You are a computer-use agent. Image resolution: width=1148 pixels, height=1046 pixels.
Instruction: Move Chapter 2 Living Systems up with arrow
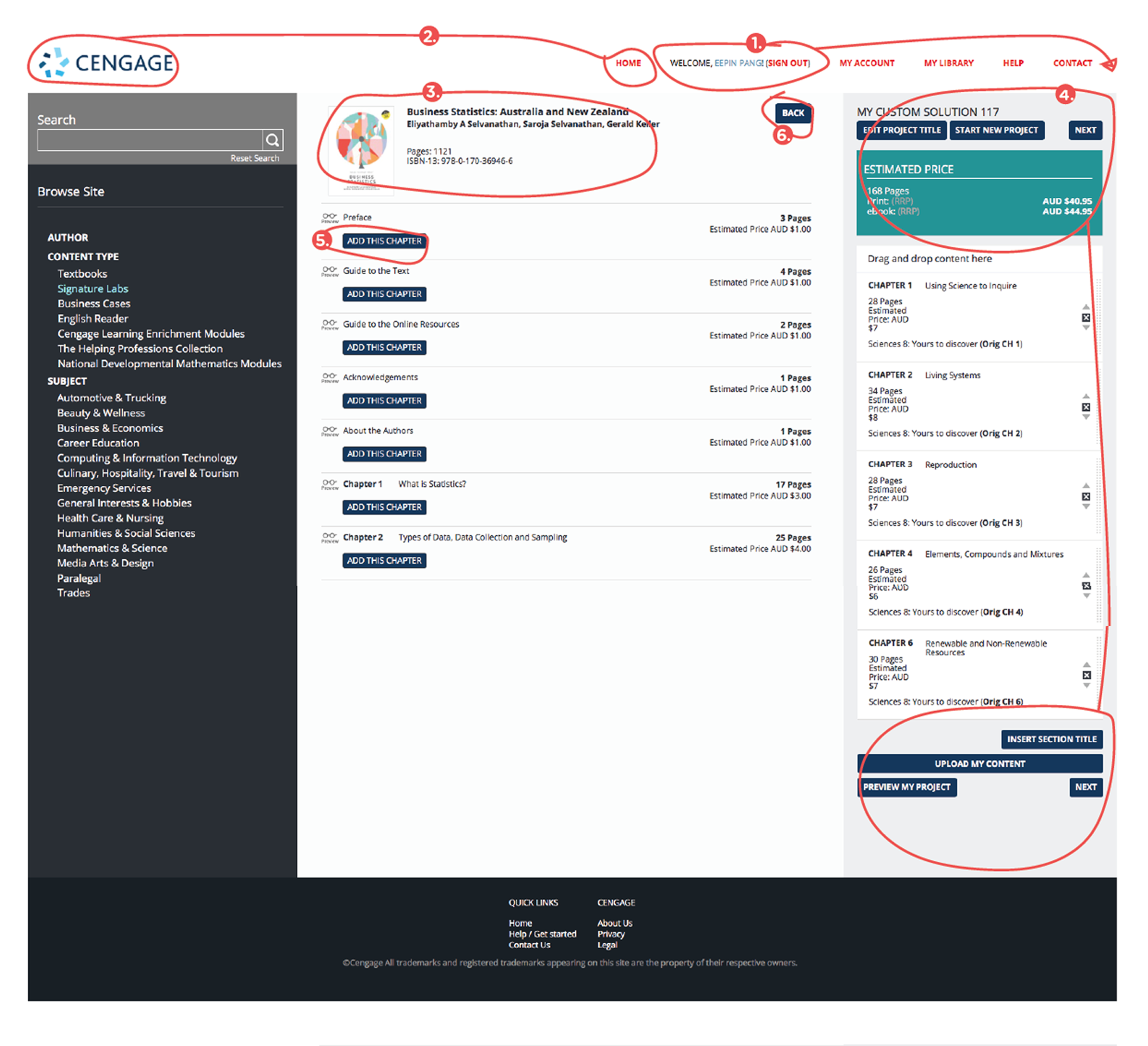click(x=1086, y=396)
